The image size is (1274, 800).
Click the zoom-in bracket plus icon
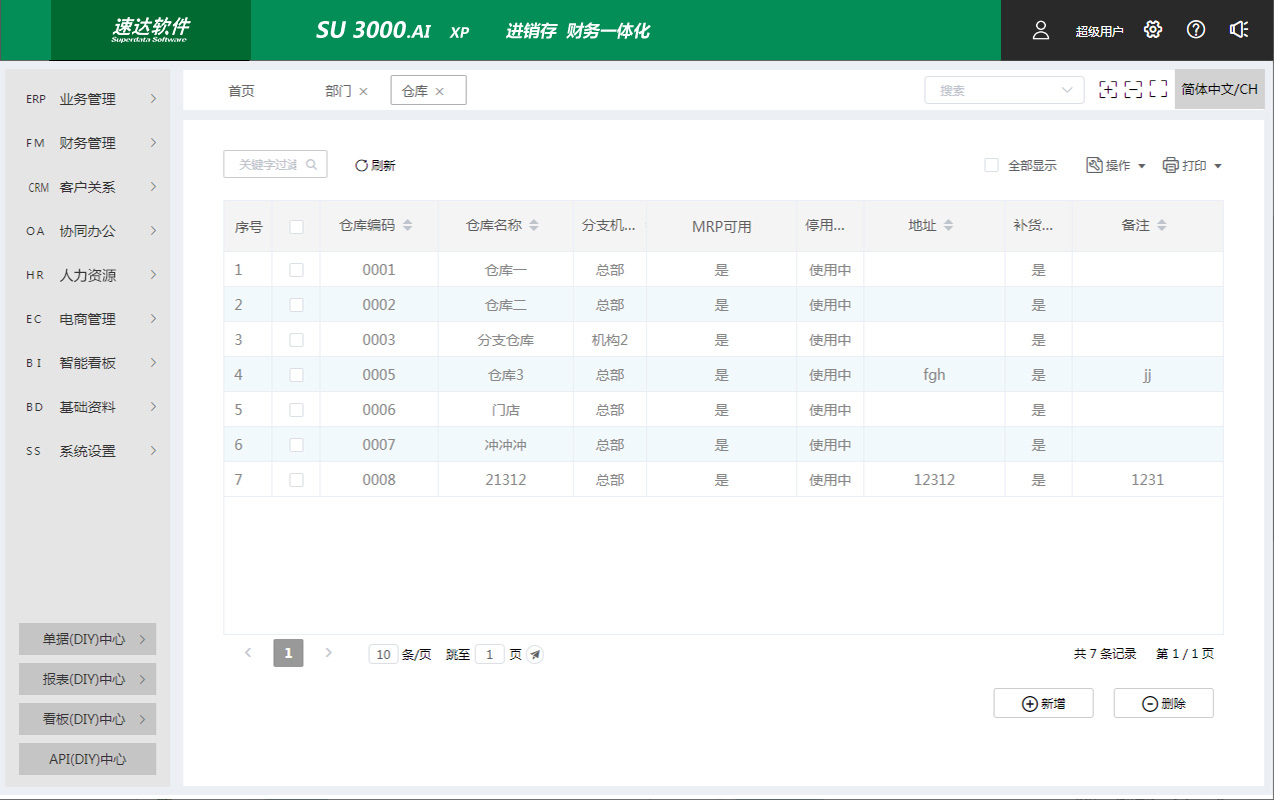[1108, 90]
